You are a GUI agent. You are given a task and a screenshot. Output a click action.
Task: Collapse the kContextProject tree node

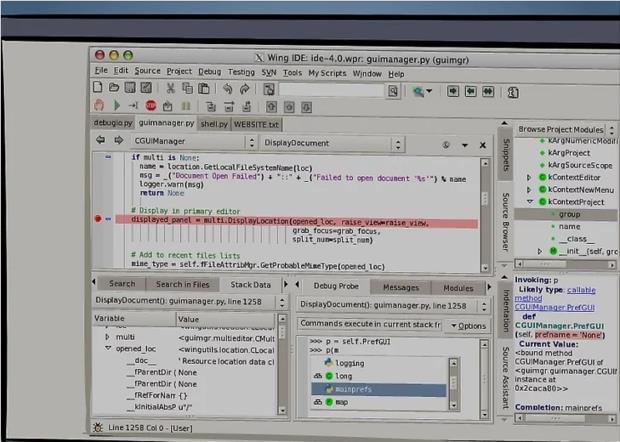pos(530,202)
